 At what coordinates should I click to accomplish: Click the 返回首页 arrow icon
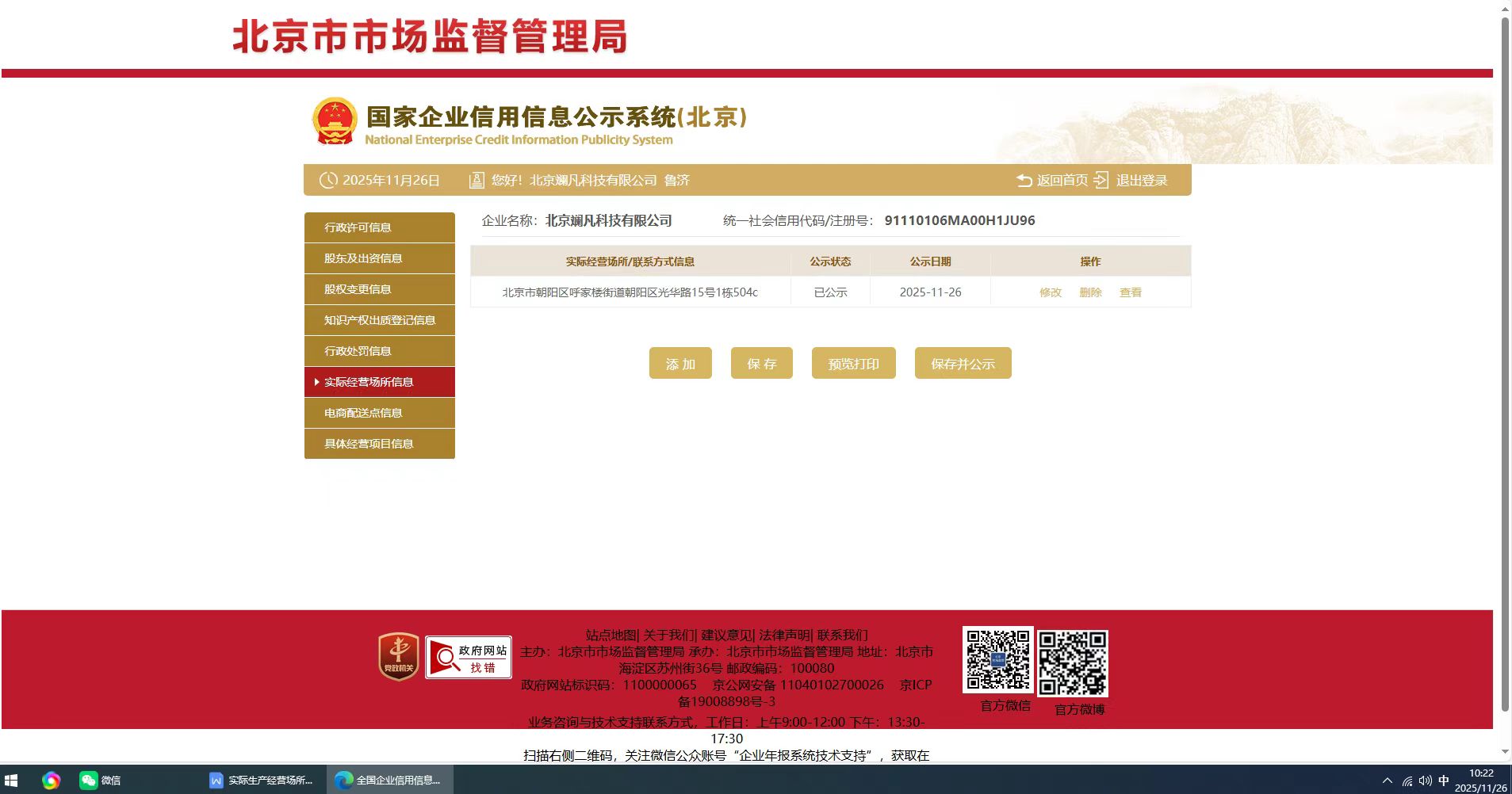click(1024, 181)
